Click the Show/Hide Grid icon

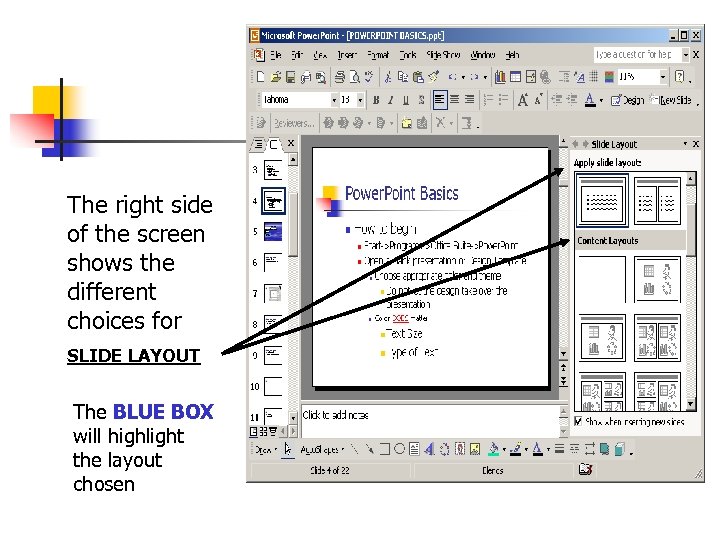click(594, 77)
